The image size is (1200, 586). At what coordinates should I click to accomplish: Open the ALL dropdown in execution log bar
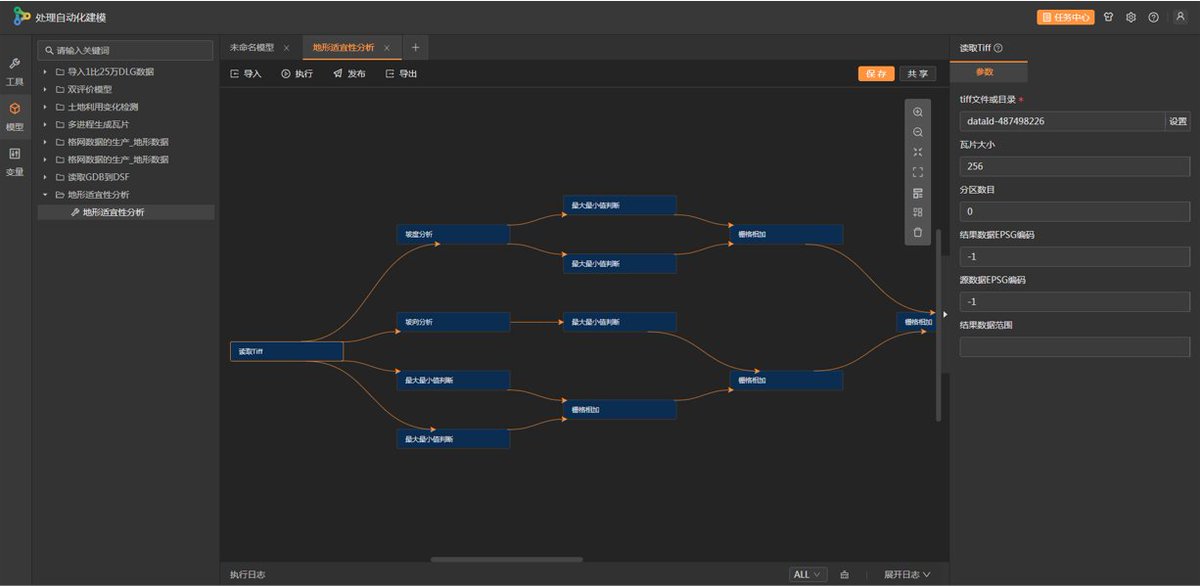point(806,574)
